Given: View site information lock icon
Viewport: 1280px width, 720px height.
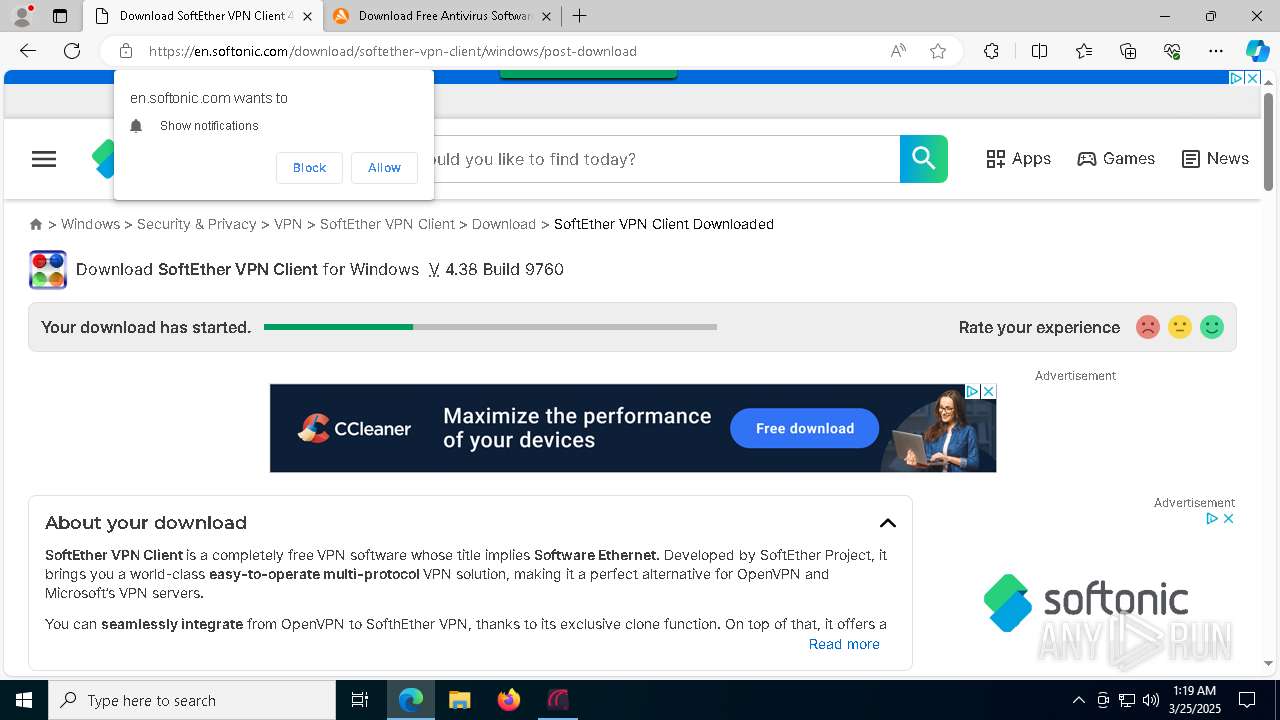Looking at the screenshot, I should coord(126,51).
